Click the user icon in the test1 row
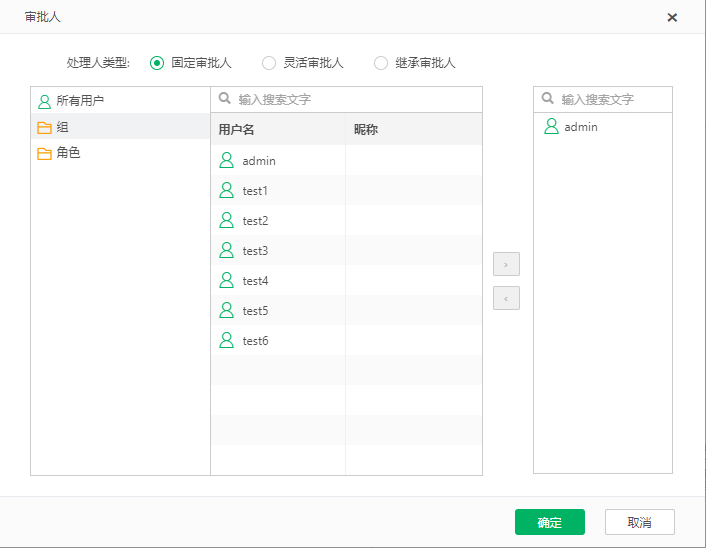 pos(226,190)
